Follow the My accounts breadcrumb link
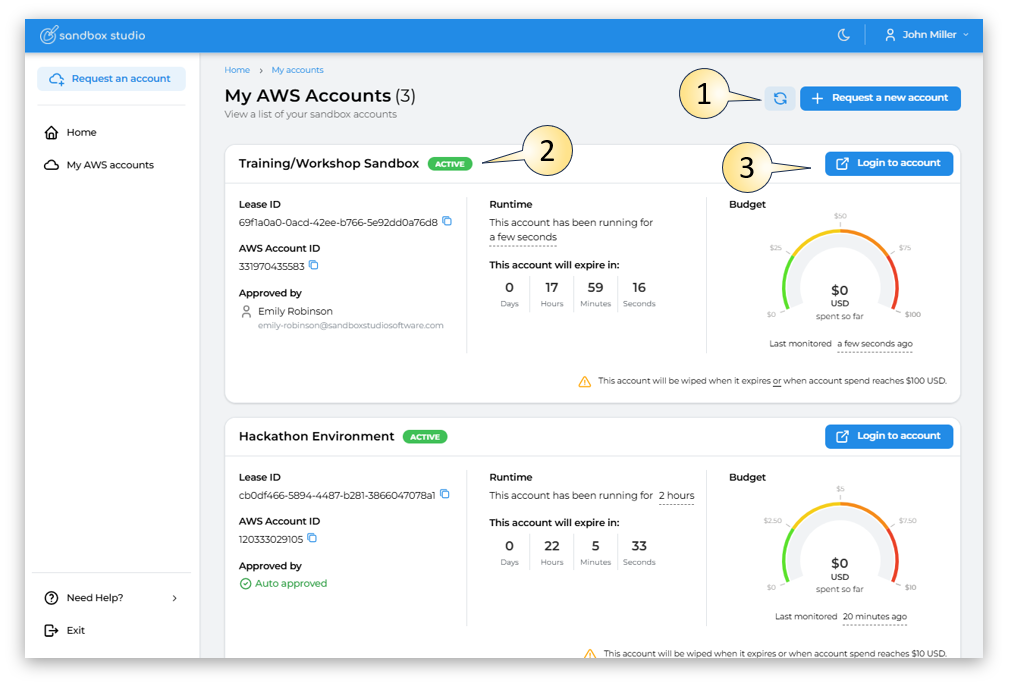Viewport: 1016px width, 683px height. [x=297, y=70]
